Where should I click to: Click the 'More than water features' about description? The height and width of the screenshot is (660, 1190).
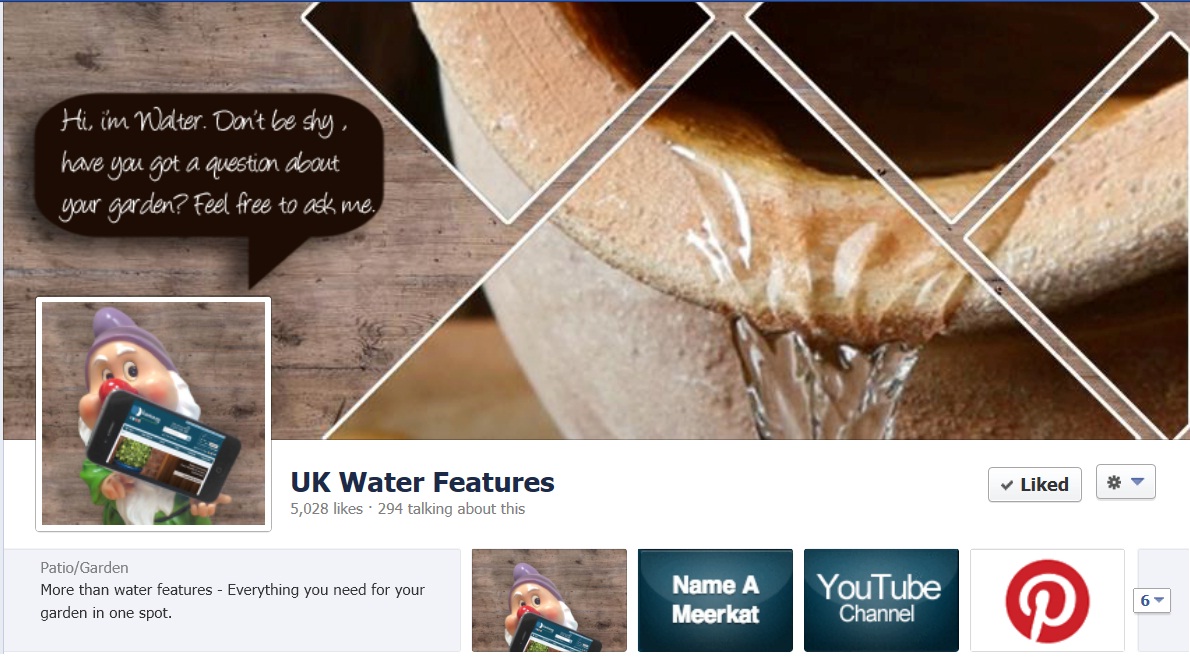[x=232, y=601]
